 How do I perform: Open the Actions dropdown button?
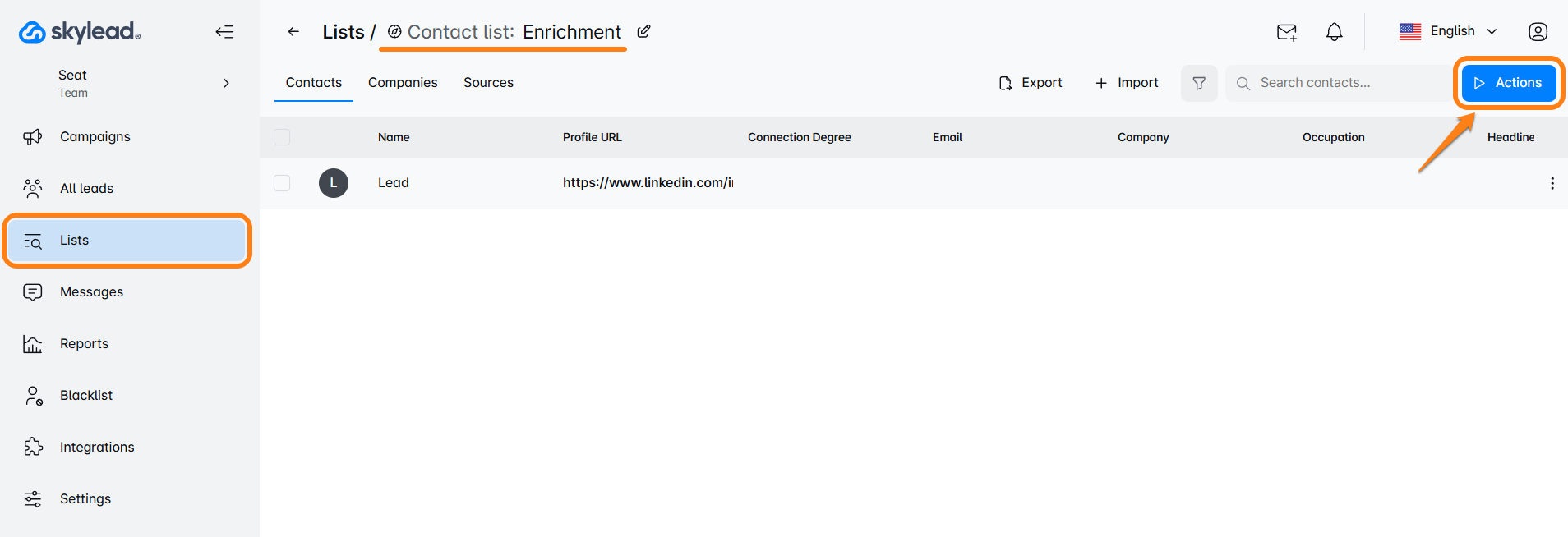tap(1508, 83)
